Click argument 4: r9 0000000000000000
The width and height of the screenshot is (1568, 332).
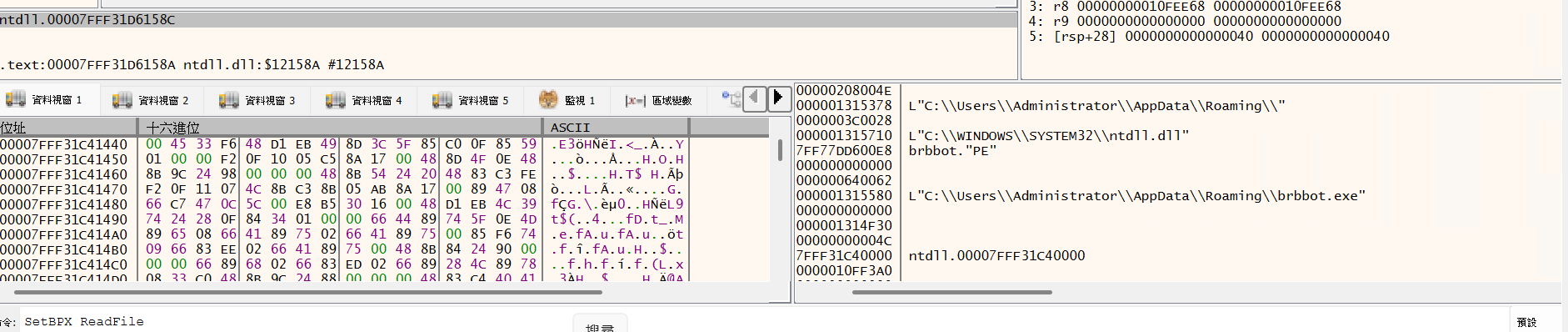point(1185,22)
